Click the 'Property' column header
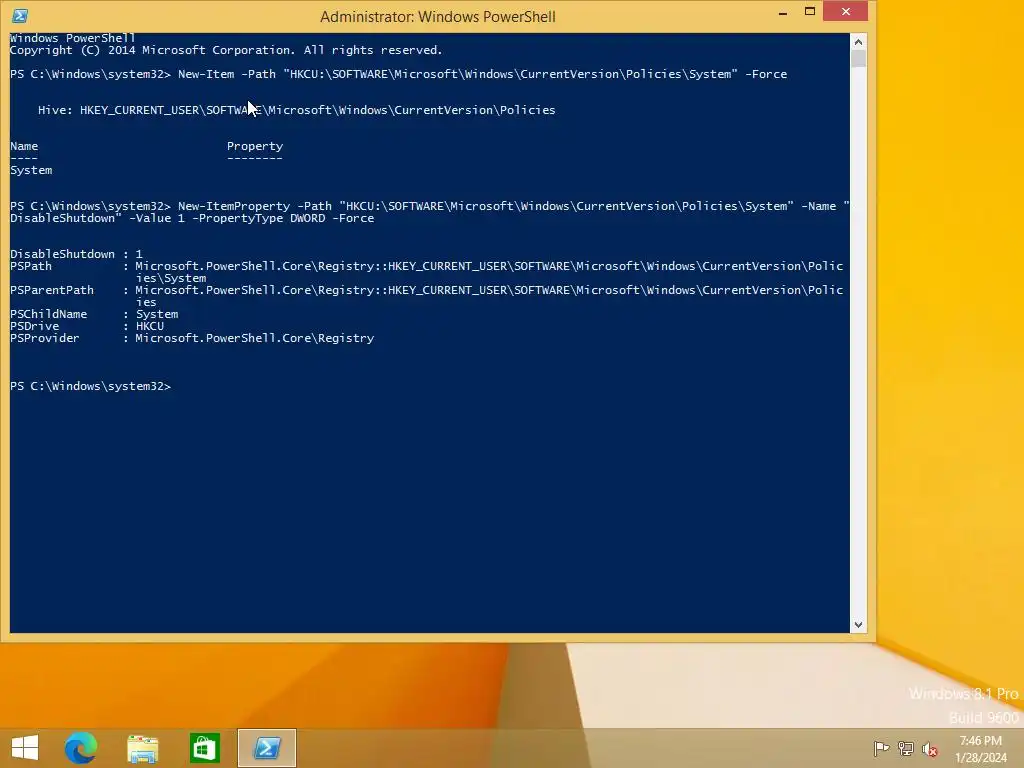The width and height of the screenshot is (1024, 768). coord(255,146)
